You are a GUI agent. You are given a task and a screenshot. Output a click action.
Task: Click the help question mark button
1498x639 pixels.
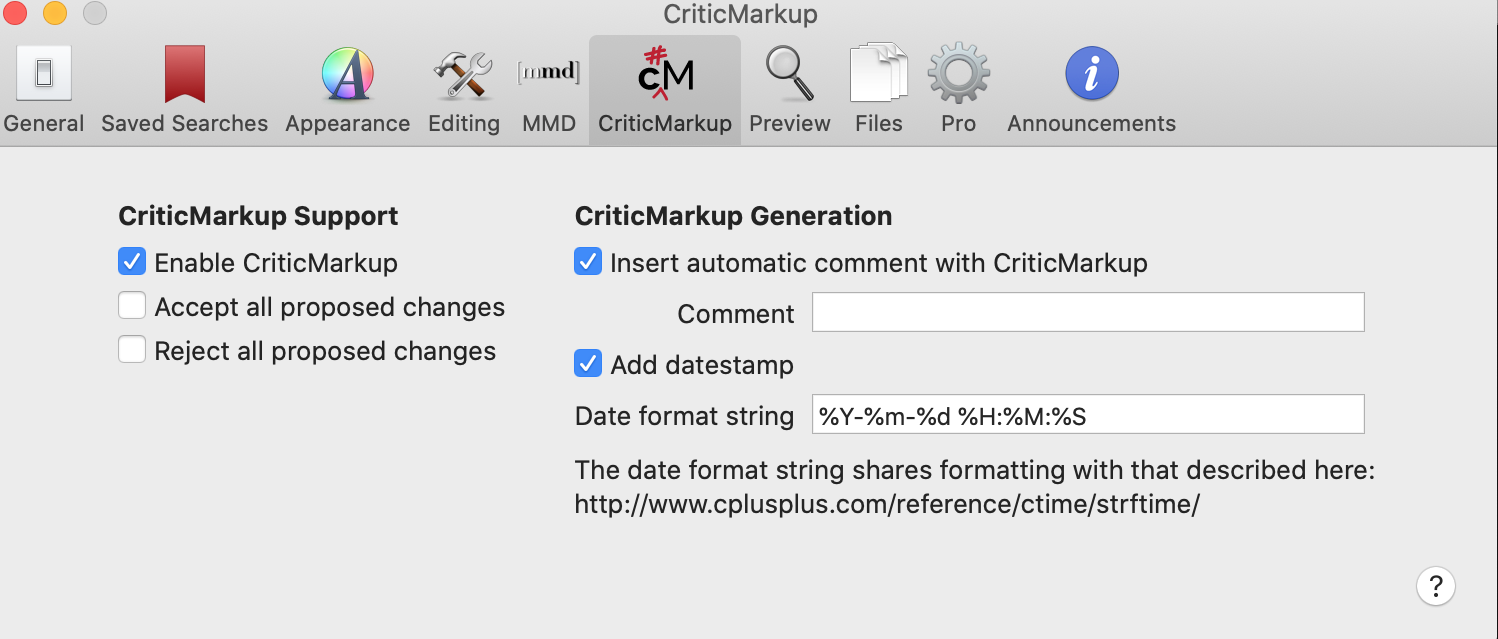pyautogui.click(x=1435, y=585)
